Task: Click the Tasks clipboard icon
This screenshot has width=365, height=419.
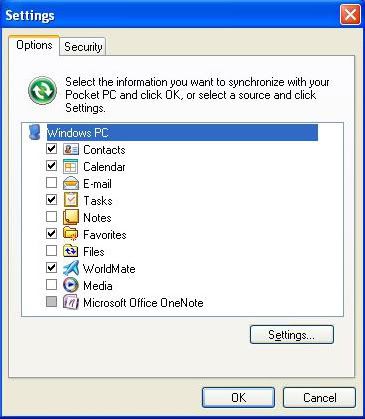Action: (x=71, y=200)
